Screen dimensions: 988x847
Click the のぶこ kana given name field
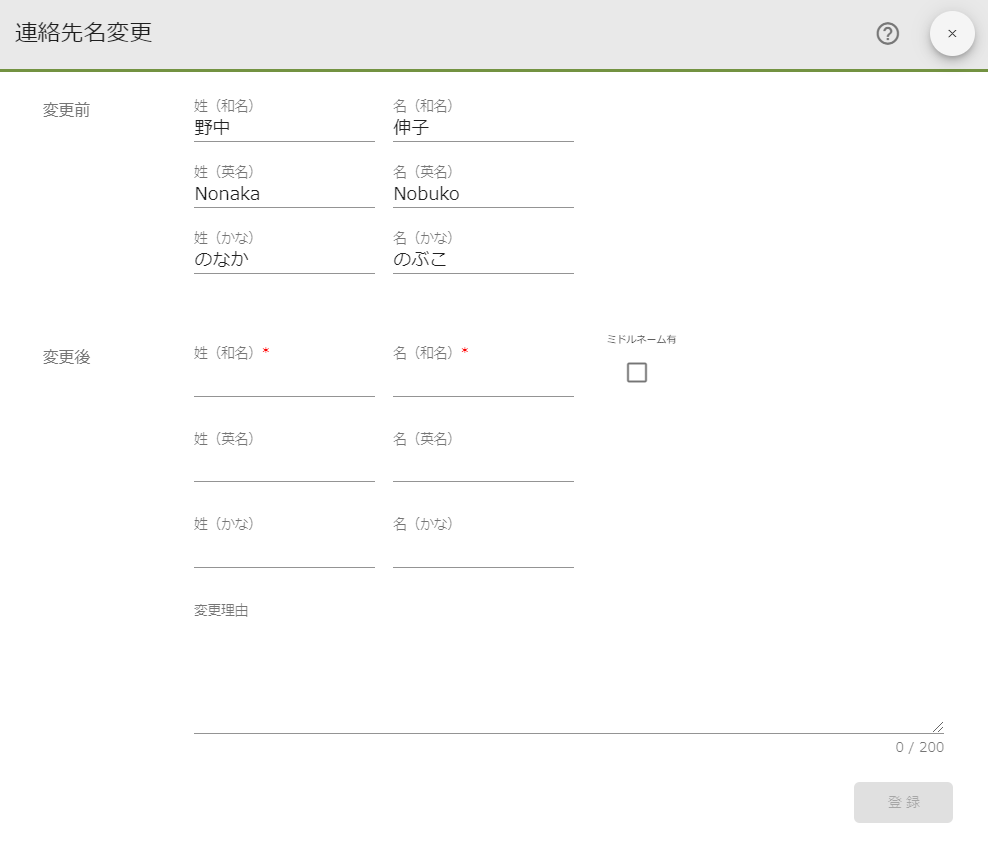[483, 260]
